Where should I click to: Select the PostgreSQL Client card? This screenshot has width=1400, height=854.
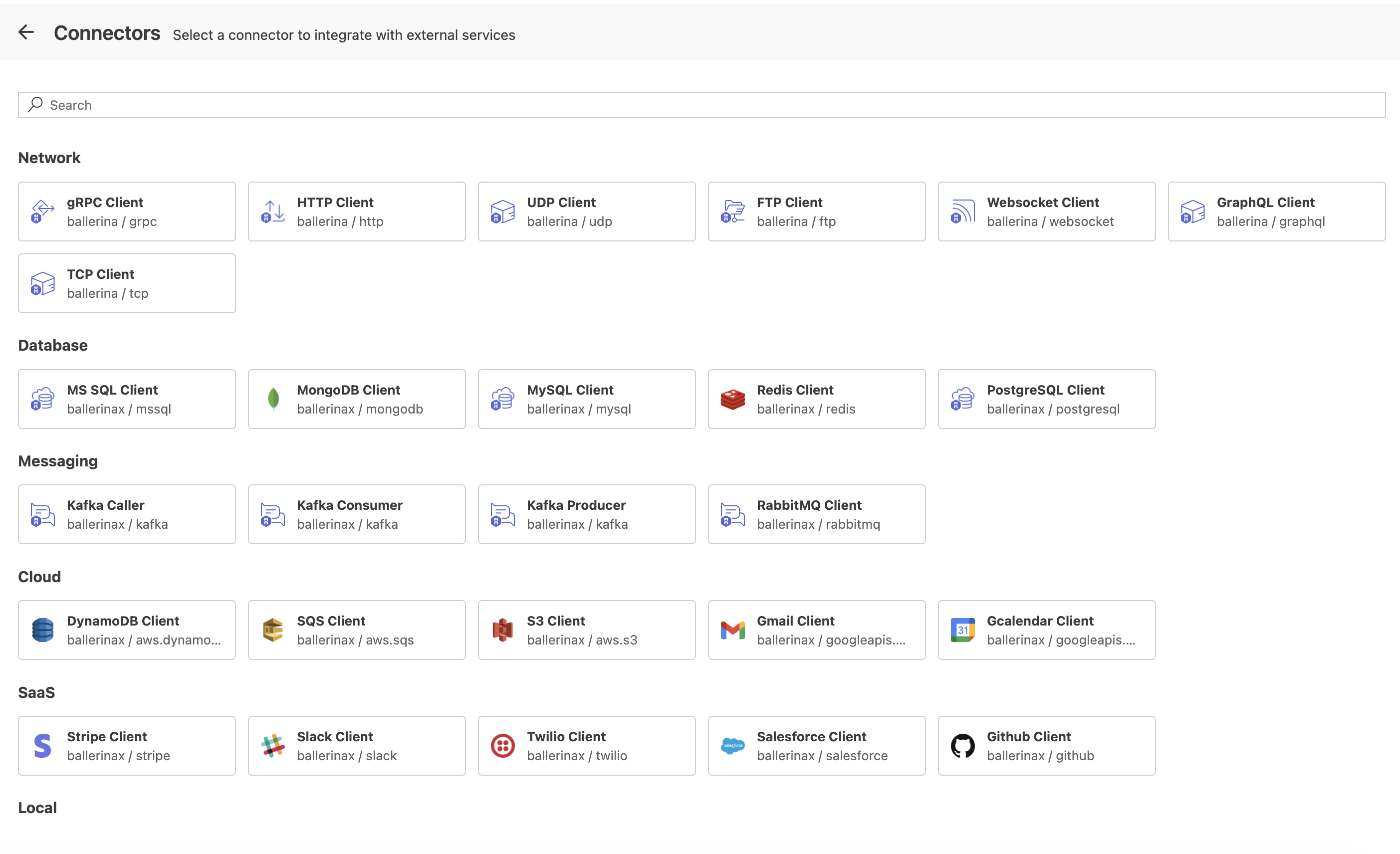click(x=1046, y=400)
